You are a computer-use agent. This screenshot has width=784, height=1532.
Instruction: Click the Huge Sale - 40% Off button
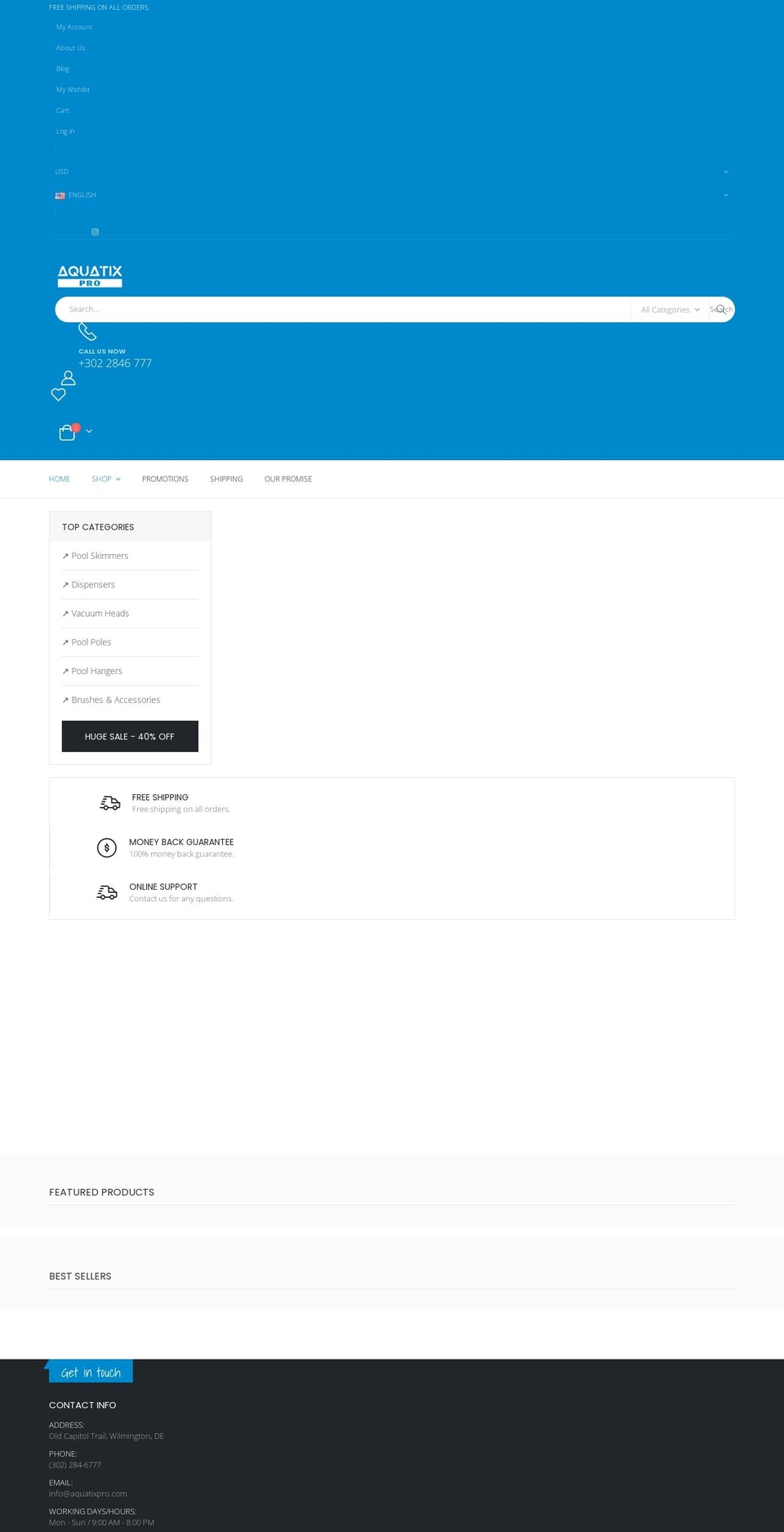(x=130, y=736)
